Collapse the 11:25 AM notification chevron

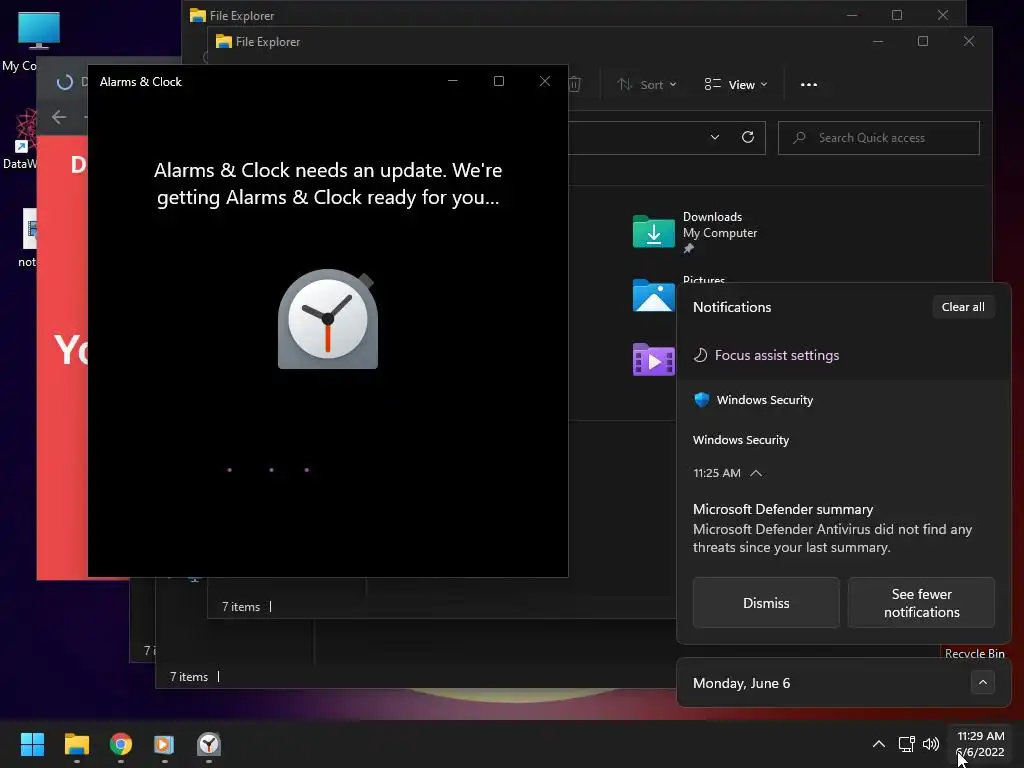pos(756,473)
